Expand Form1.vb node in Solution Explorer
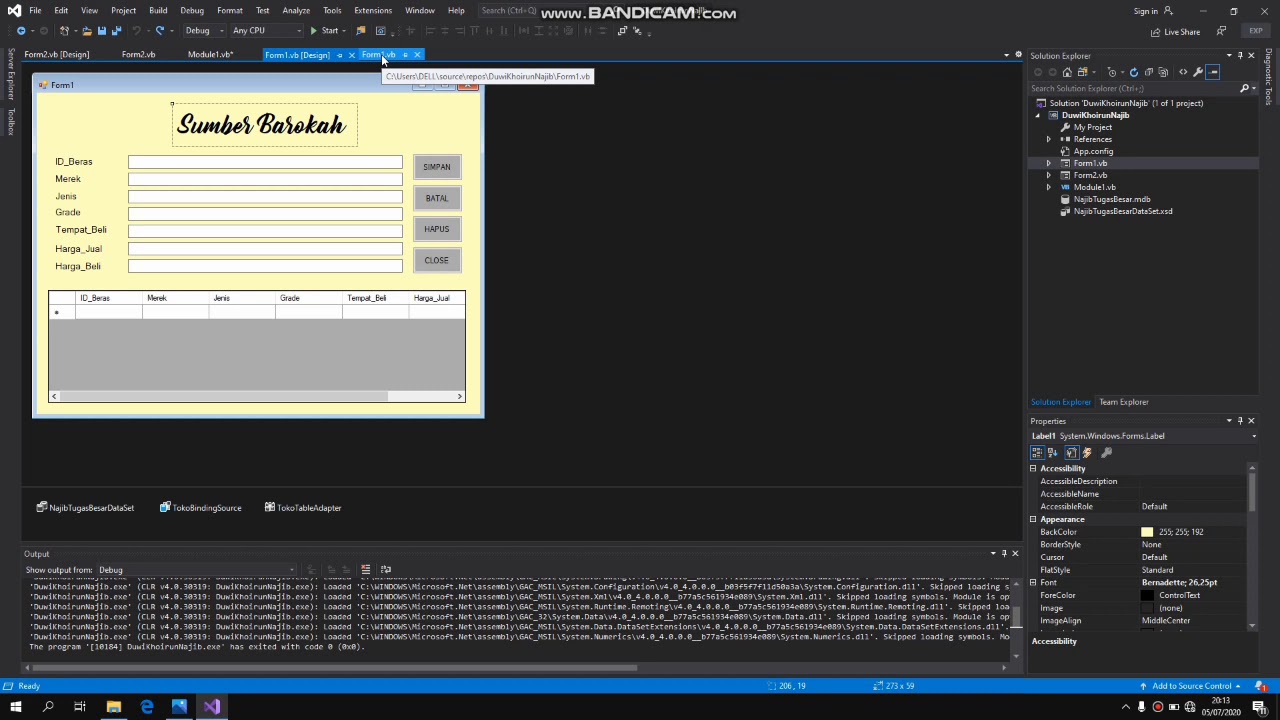Viewport: 1280px width, 720px height. coord(1048,163)
